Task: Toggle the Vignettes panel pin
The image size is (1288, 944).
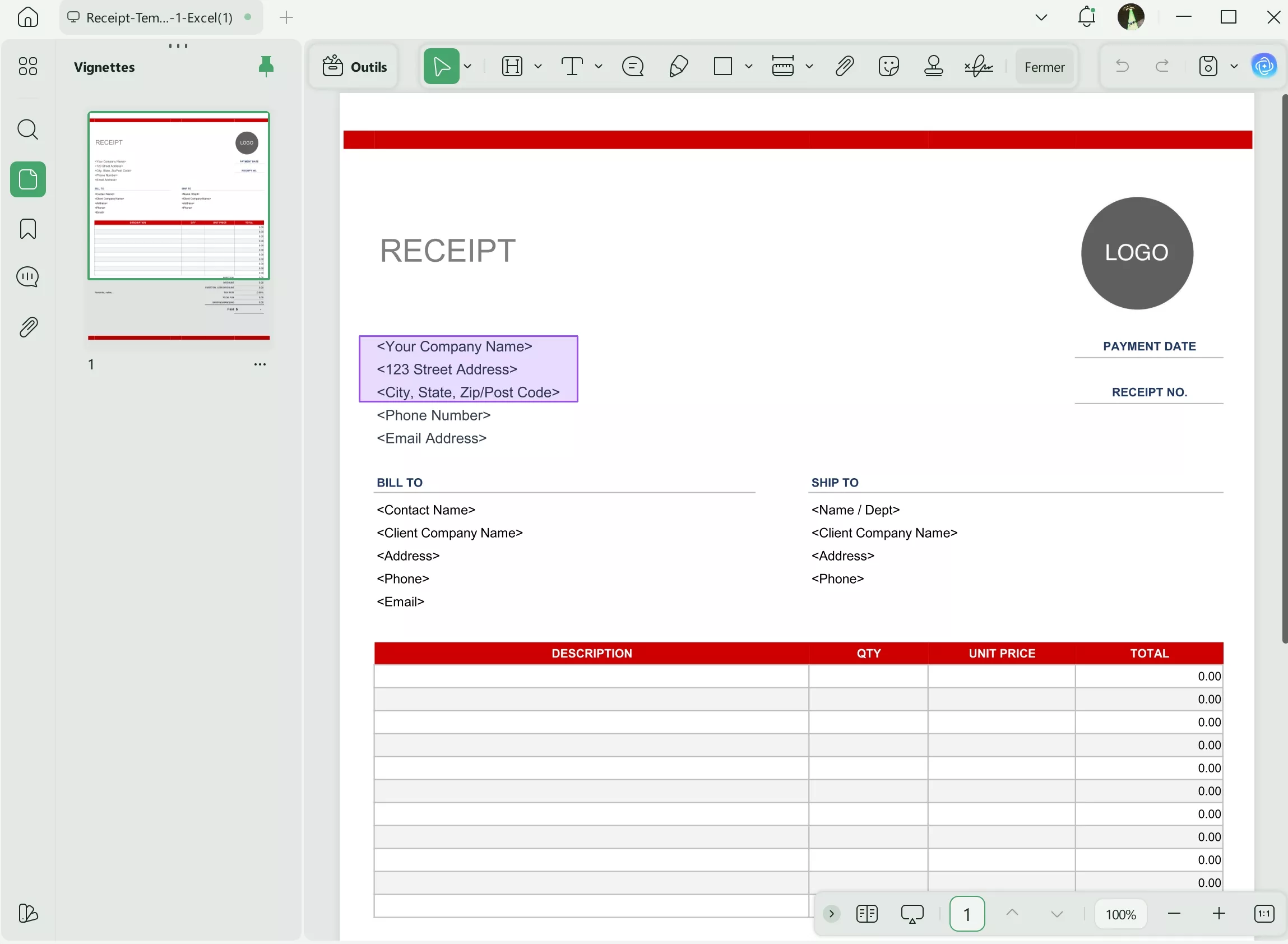Action: pyautogui.click(x=266, y=67)
